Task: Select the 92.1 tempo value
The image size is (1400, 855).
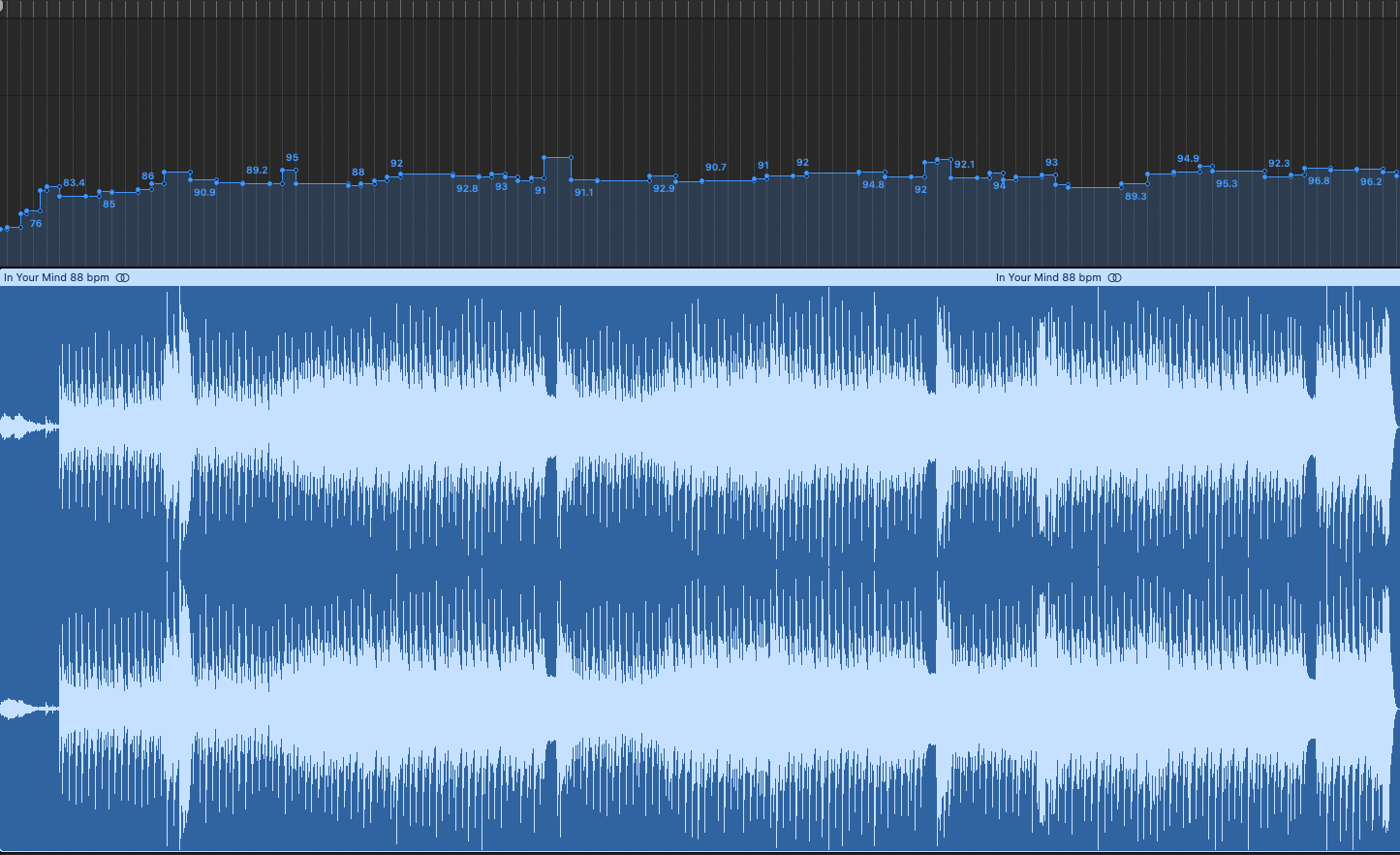Action: tap(964, 165)
